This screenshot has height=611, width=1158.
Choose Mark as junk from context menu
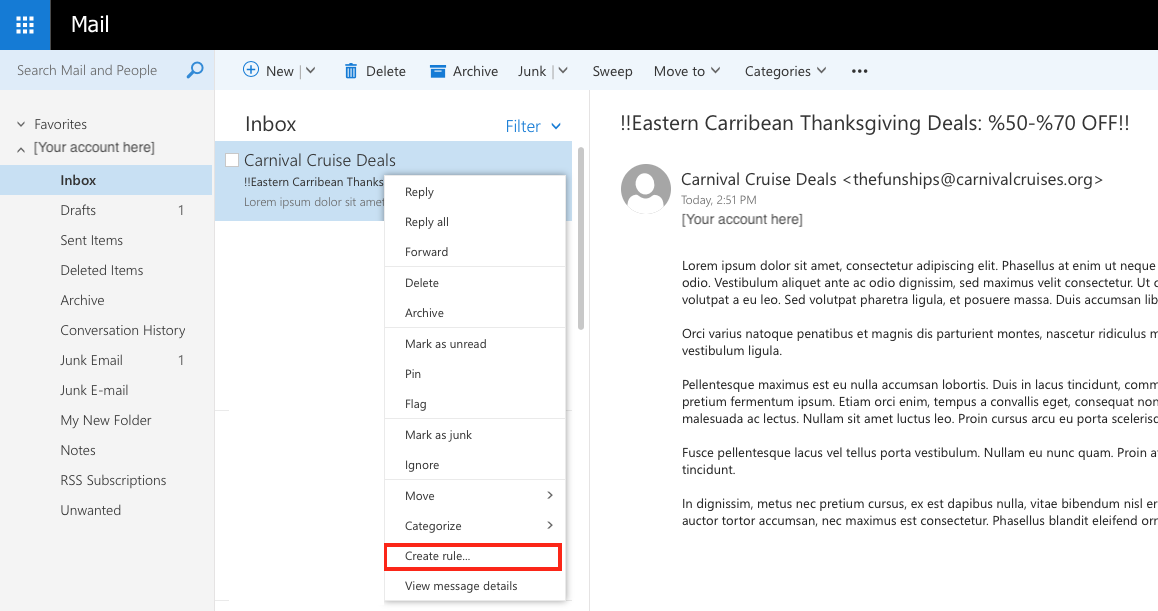click(x=438, y=435)
